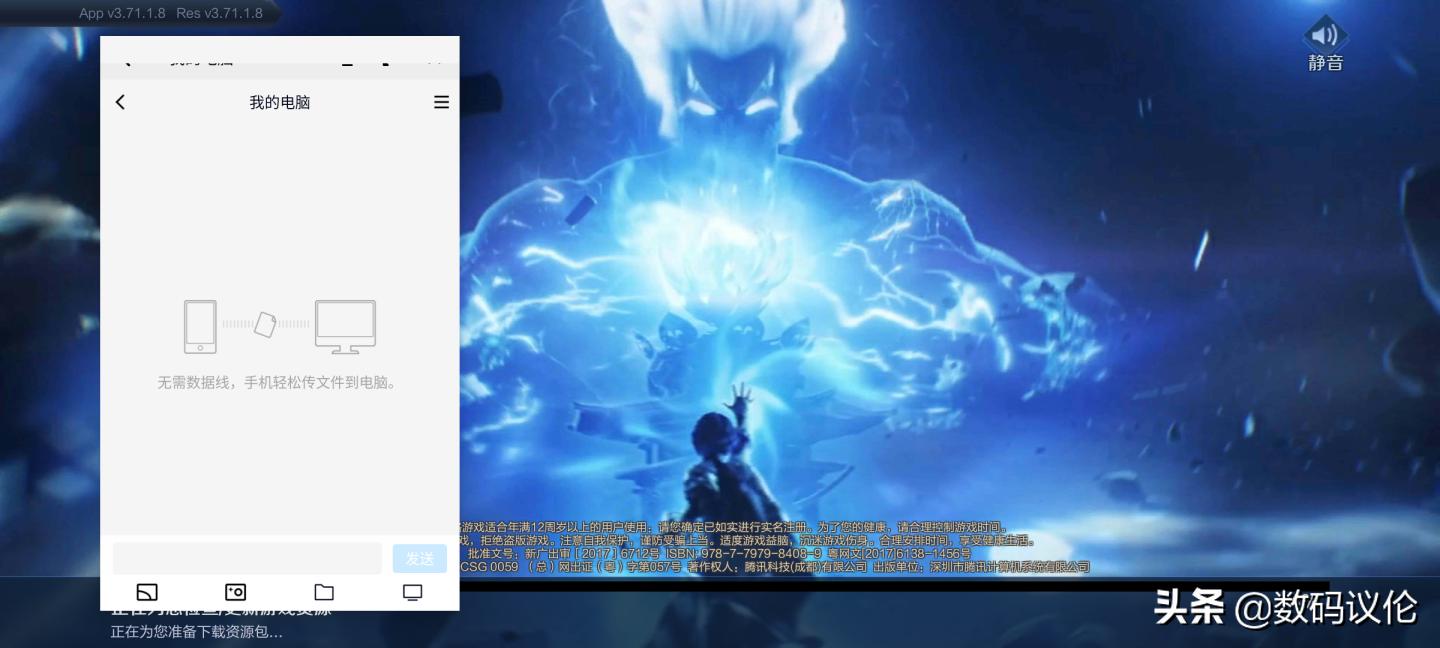The height and width of the screenshot is (648, 1440).
Task: Open the folder file picker icon
Action: pyautogui.click(x=324, y=592)
